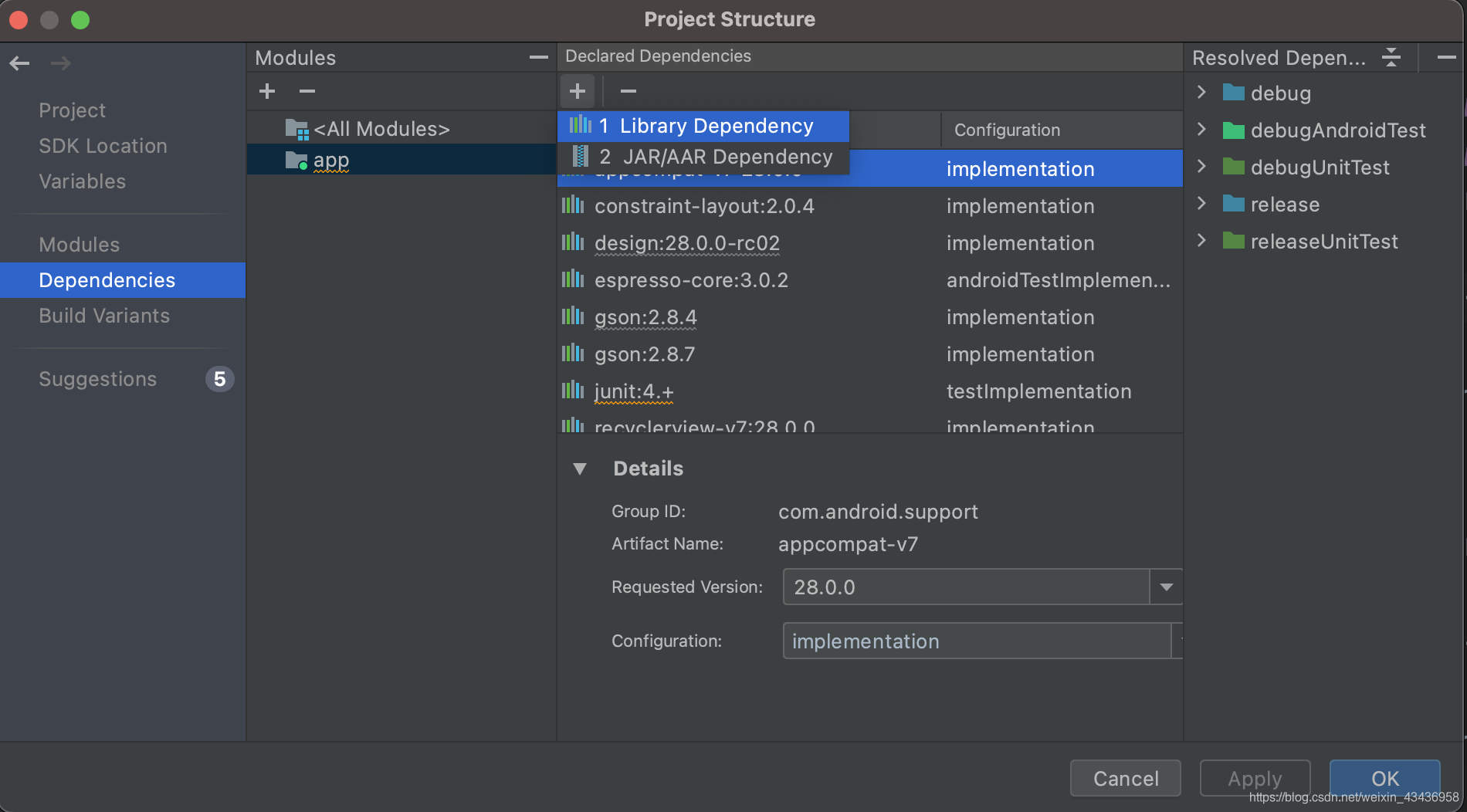
Task: Expand the debugUnitTest node
Action: click(1201, 166)
